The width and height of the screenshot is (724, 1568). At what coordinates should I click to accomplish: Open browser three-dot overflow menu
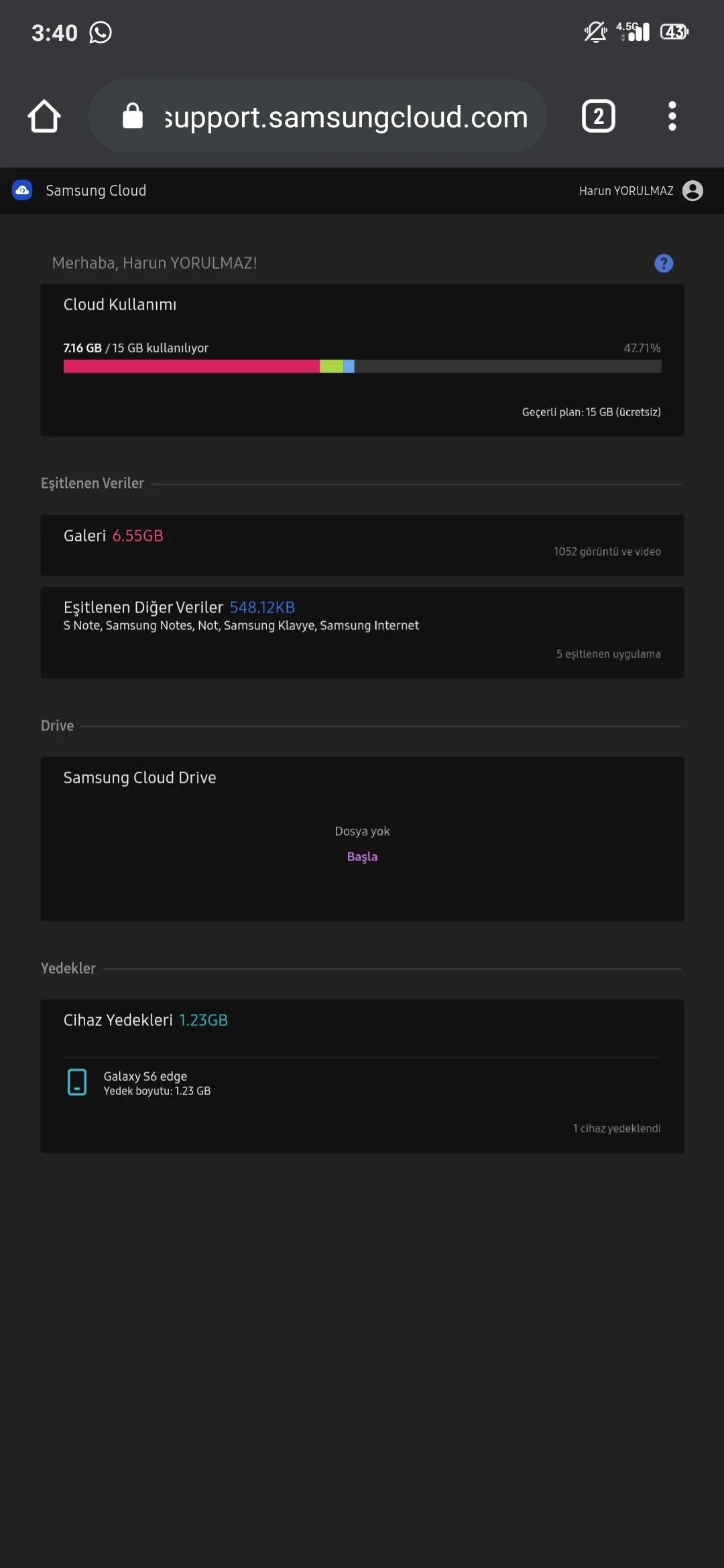(x=672, y=117)
